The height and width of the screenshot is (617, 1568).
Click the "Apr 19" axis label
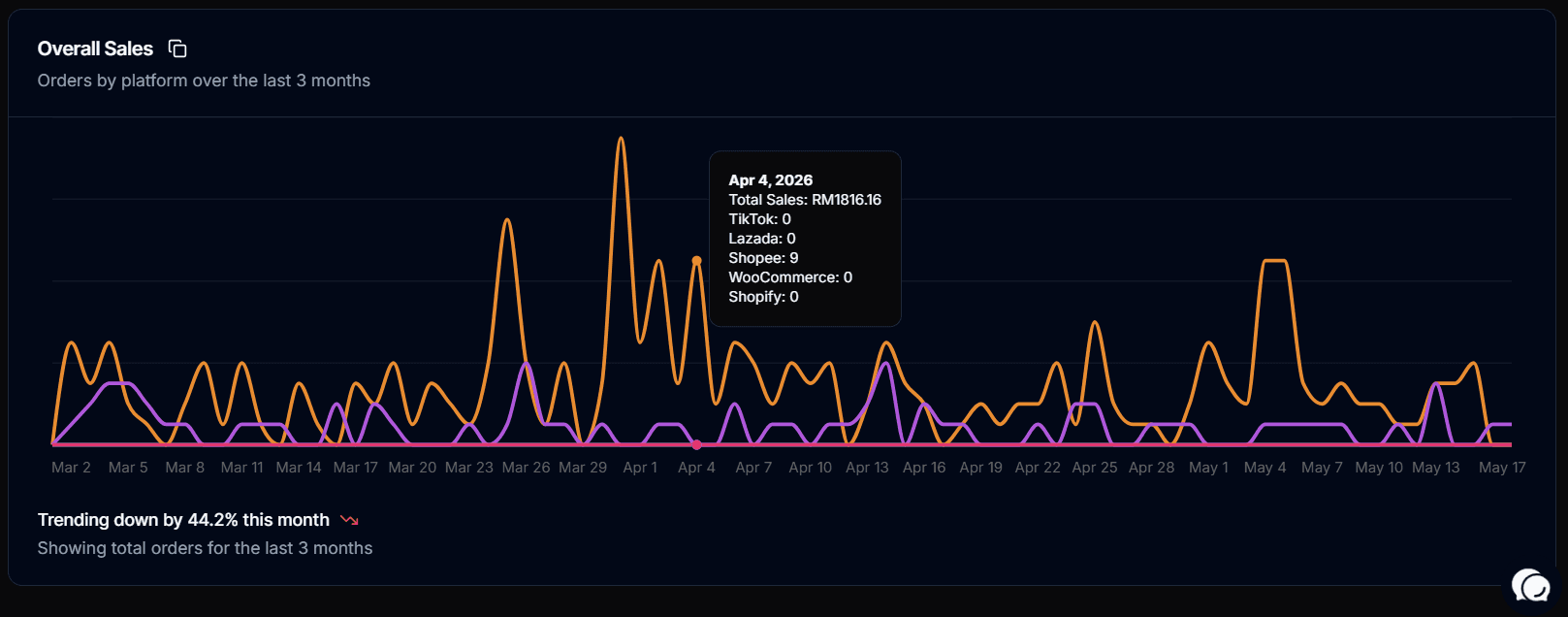pos(981,468)
